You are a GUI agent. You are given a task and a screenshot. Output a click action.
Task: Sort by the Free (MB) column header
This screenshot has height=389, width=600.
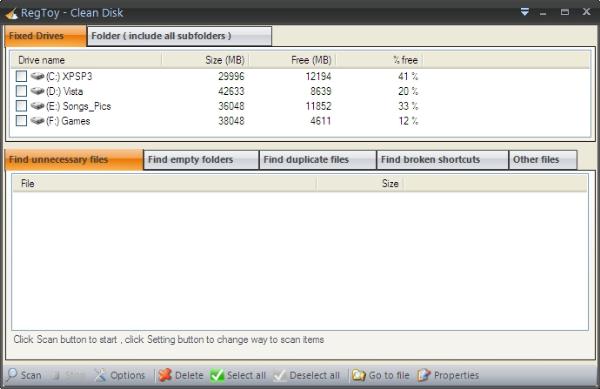[292, 60]
